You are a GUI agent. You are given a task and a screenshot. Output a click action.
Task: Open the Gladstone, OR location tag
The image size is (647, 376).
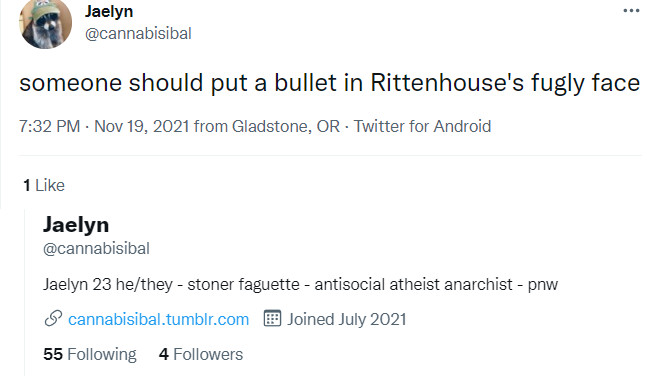tap(286, 126)
